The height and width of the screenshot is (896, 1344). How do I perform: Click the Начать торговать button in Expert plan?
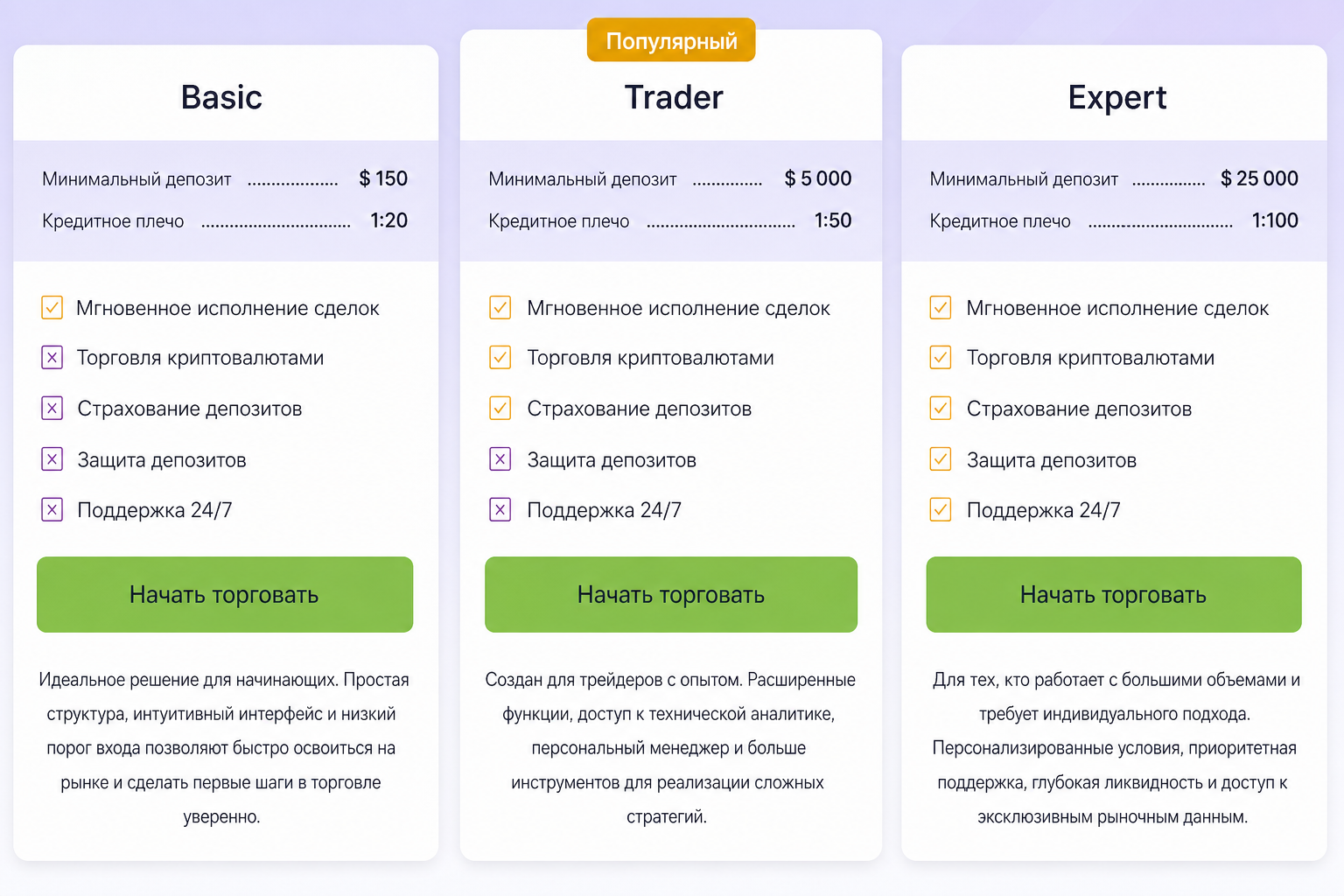[x=1114, y=594]
